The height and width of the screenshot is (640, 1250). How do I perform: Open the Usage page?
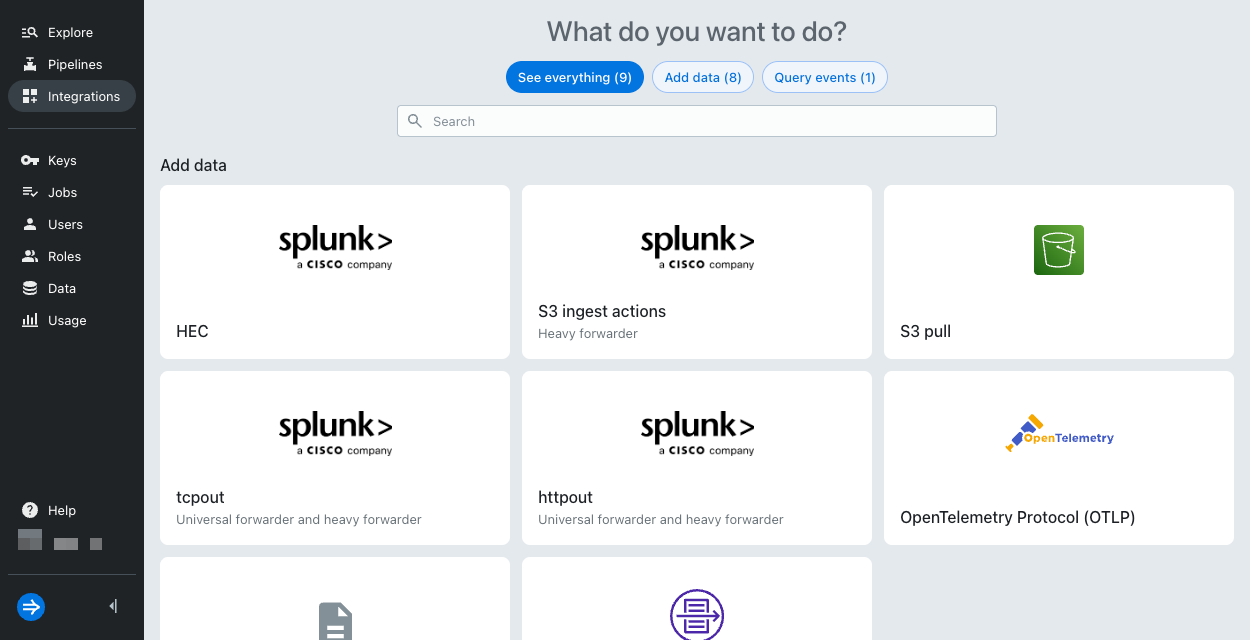(72, 320)
